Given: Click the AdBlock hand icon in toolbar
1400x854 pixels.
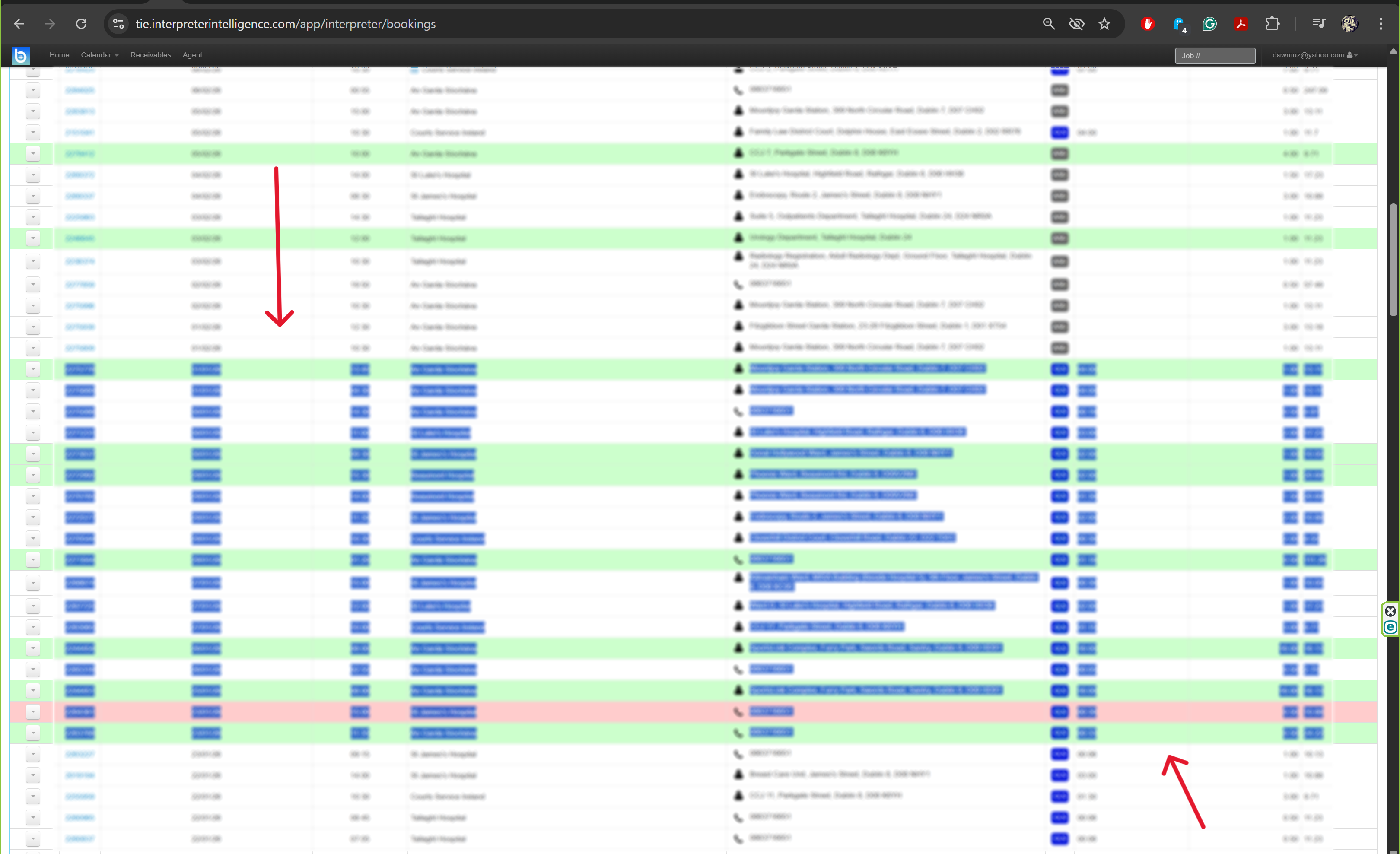Looking at the screenshot, I should (1147, 24).
